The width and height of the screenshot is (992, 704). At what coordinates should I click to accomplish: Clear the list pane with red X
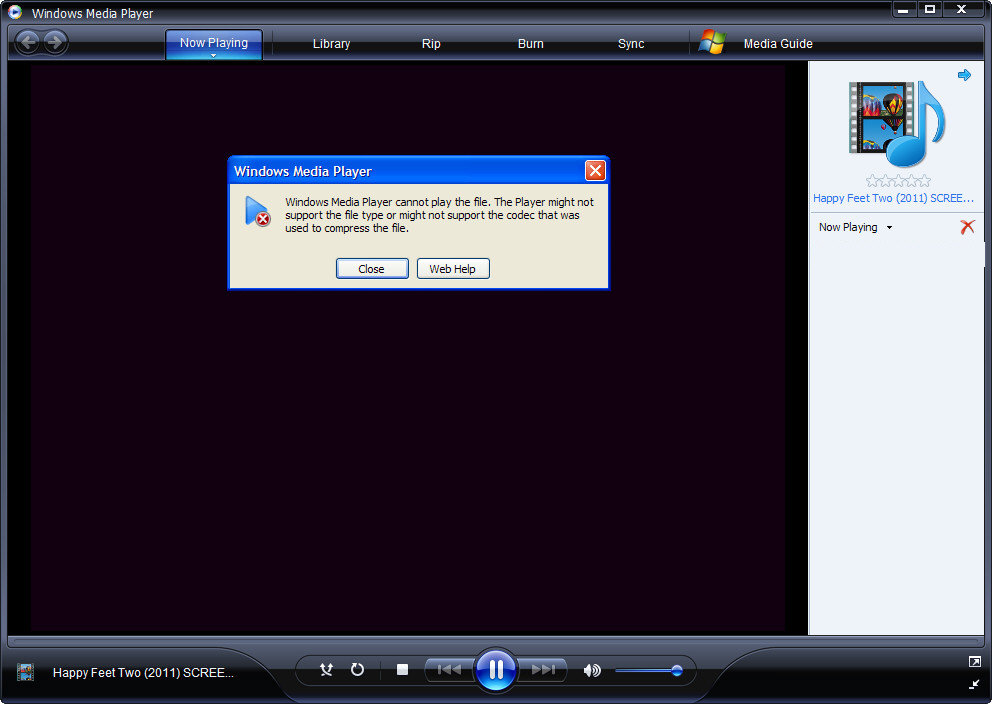click(967, 226)
